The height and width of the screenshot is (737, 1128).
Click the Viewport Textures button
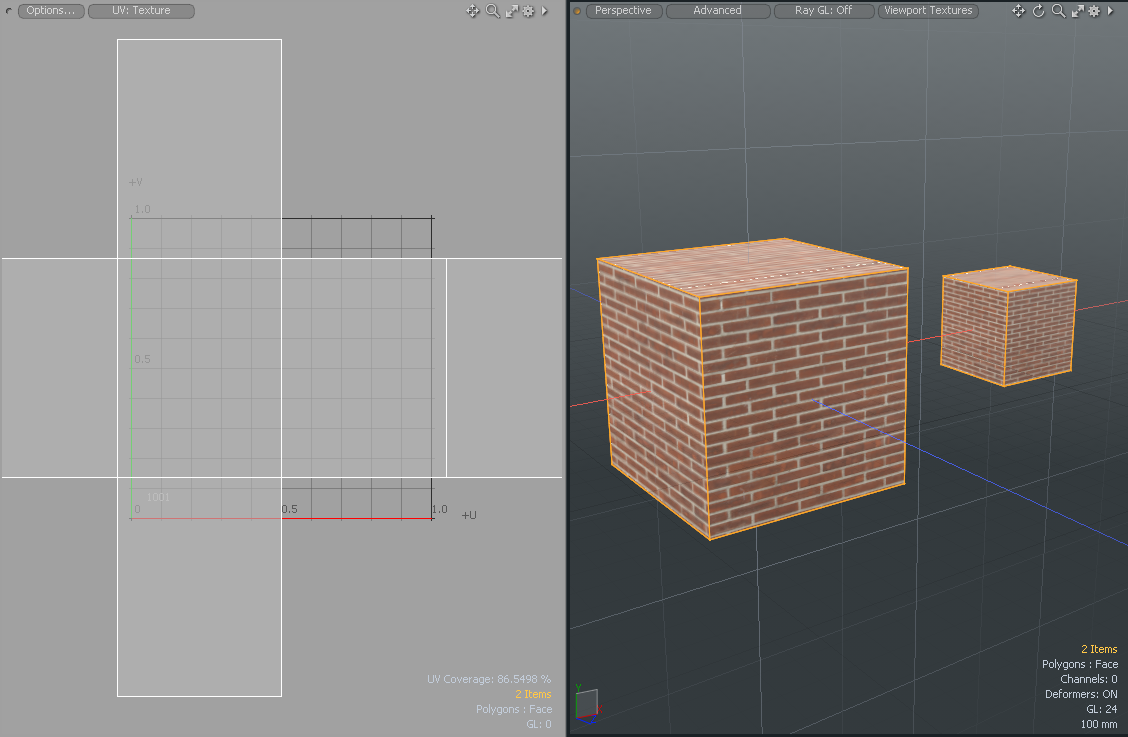(928, 11)
